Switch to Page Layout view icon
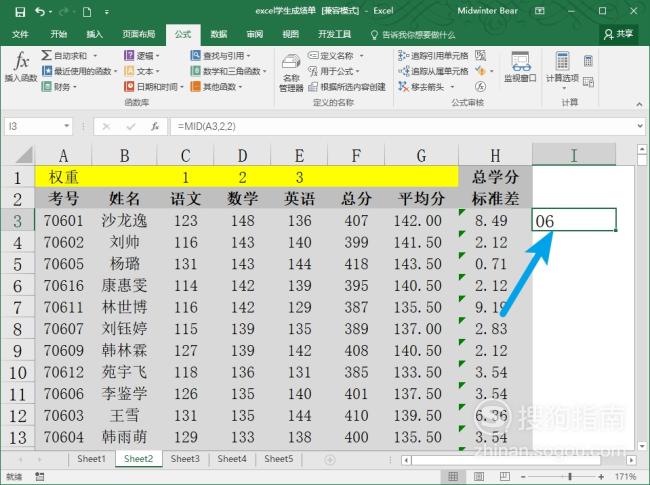The width and height of the screenshot is (650, 485). 478,476
